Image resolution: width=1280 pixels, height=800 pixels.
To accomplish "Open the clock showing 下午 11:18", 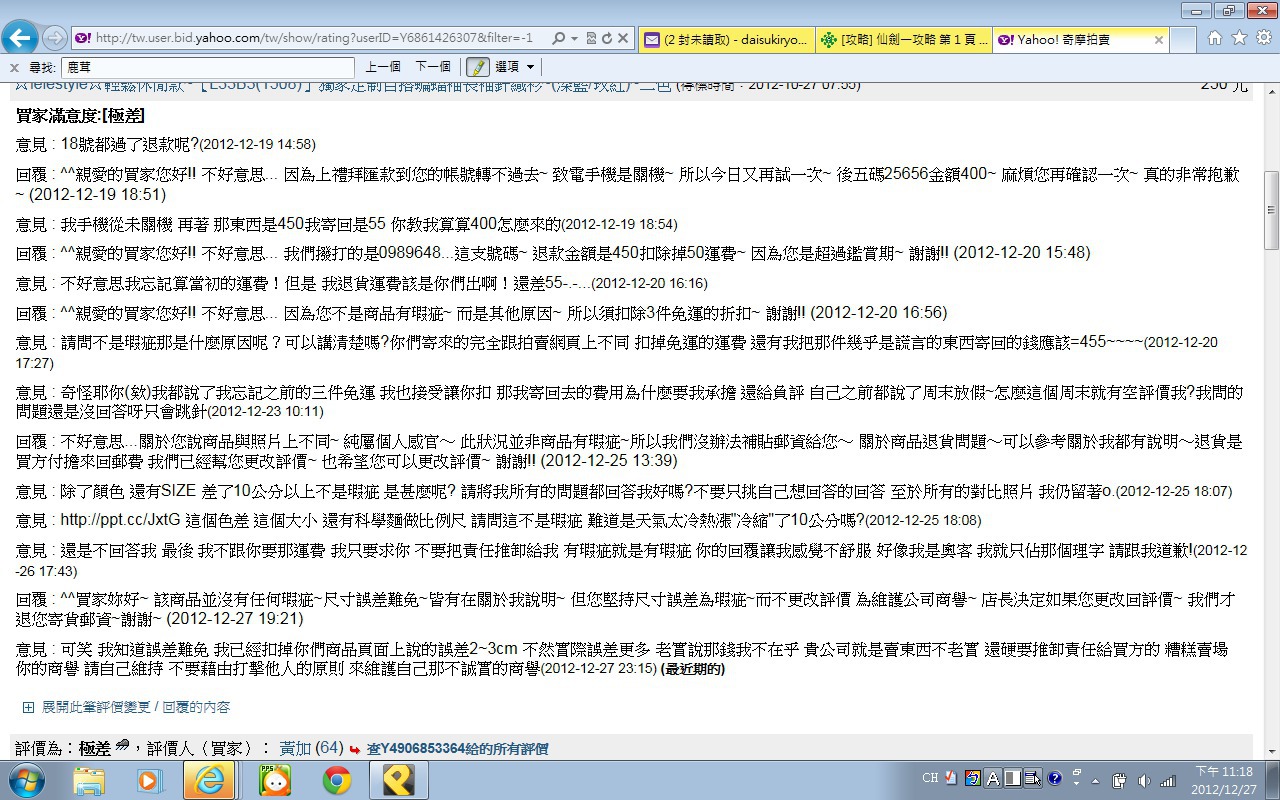I will 1224,780.
